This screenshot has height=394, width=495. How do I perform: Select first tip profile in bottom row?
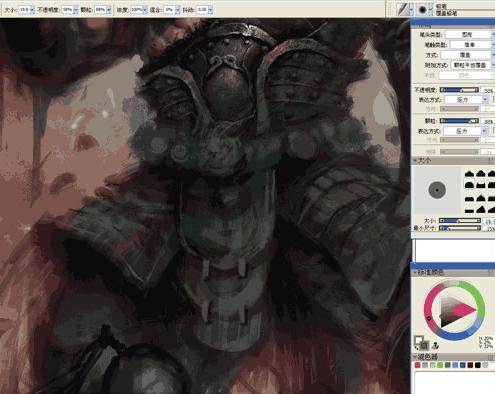[x=469, y=210]
